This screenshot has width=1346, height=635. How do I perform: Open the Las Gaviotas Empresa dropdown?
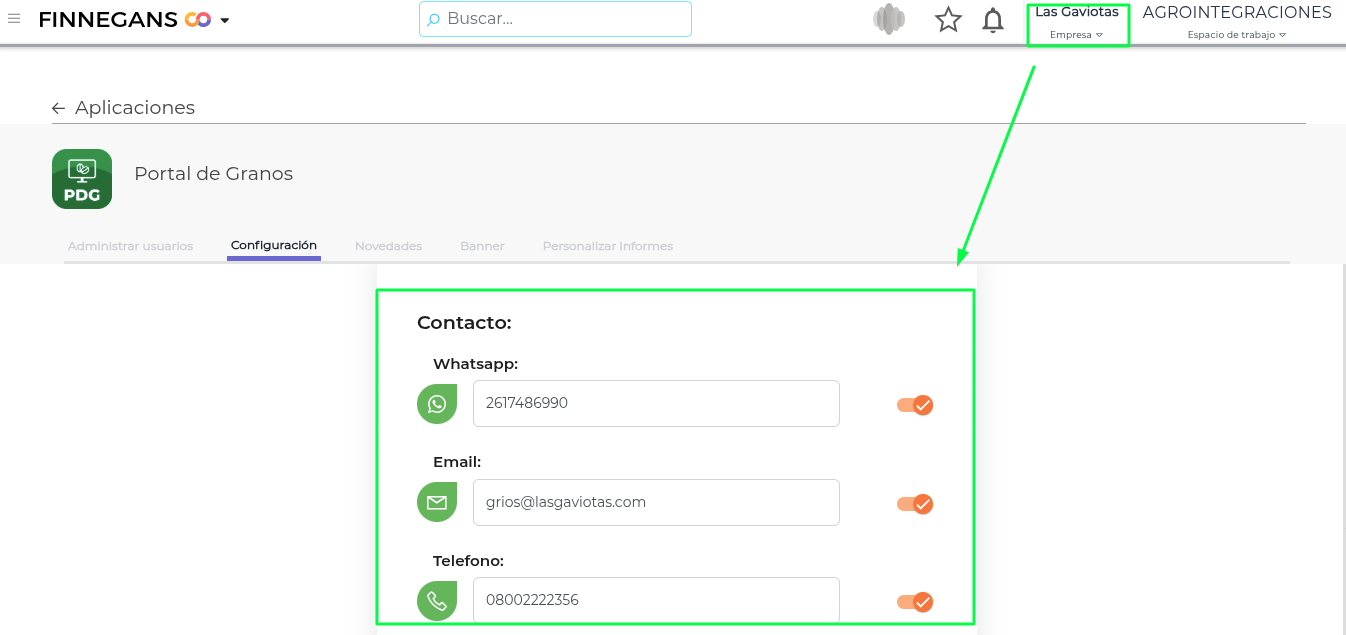pyautogui.click(x=1077, y=23)
